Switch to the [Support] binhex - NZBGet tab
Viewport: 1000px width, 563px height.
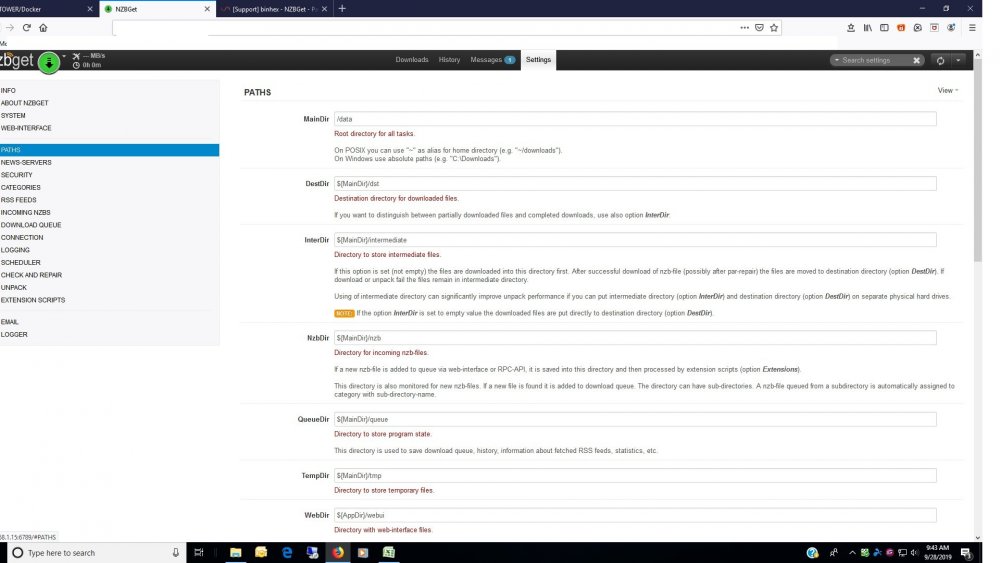point(276,9)
